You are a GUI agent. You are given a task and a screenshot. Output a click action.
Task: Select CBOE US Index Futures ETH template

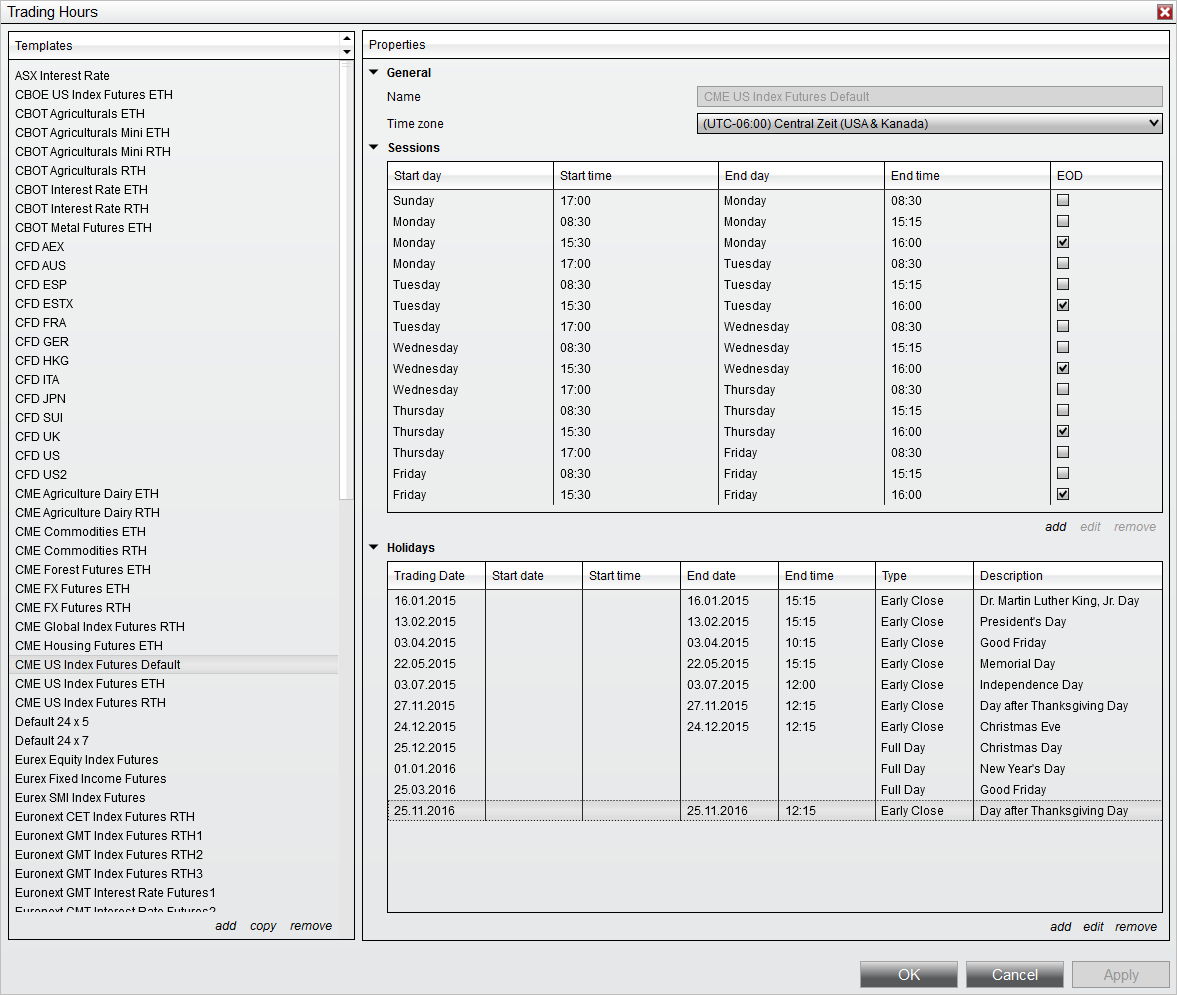(x=173, y=95)
